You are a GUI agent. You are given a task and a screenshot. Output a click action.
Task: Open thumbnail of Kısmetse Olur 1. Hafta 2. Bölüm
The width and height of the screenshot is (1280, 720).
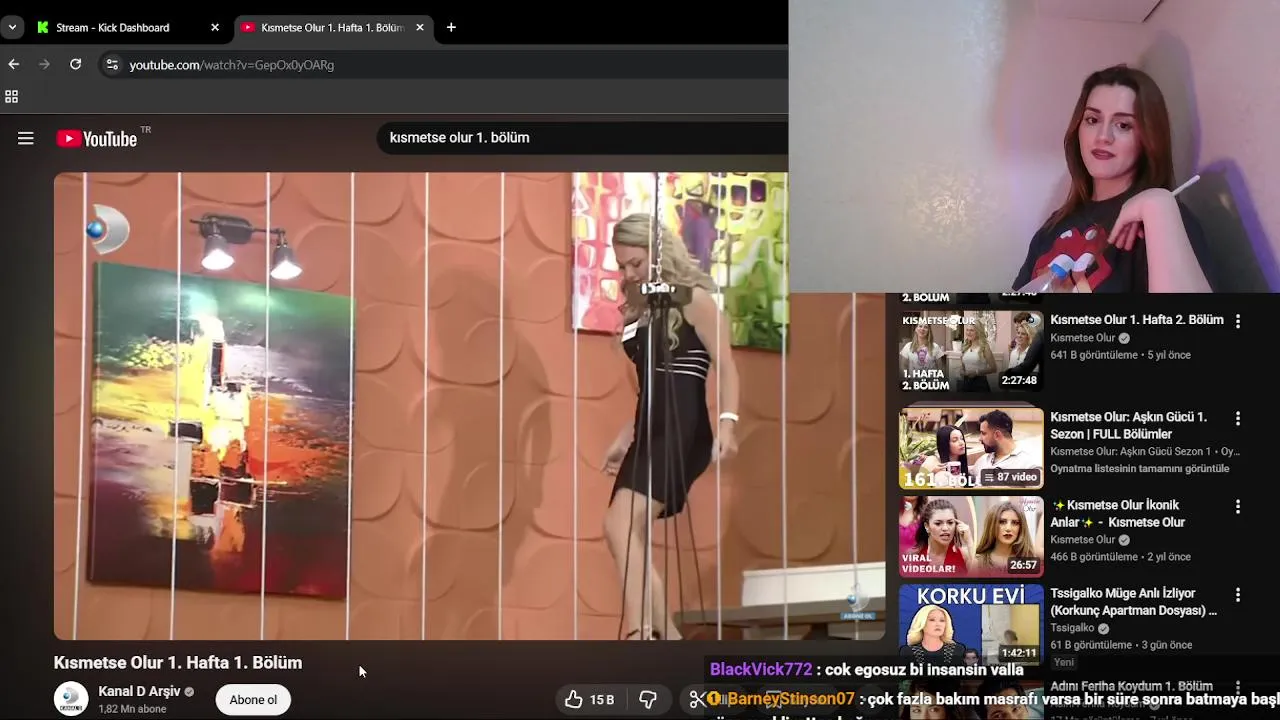[971, 352]
